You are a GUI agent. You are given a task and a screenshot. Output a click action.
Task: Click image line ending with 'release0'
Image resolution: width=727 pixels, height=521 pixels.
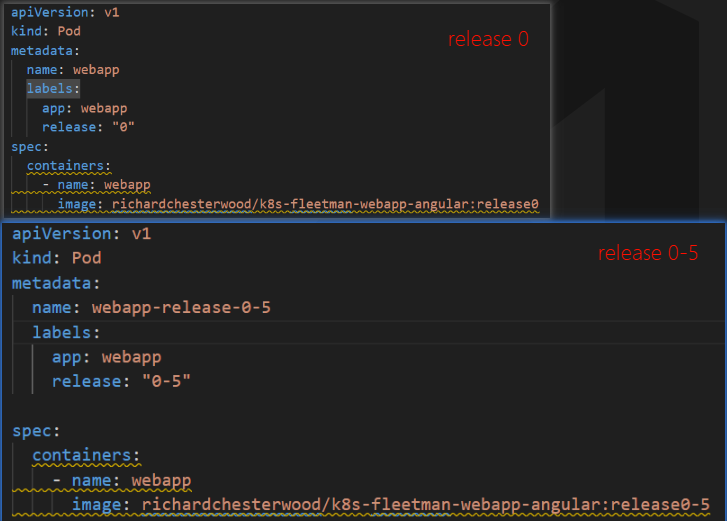[x=298, y=204]
